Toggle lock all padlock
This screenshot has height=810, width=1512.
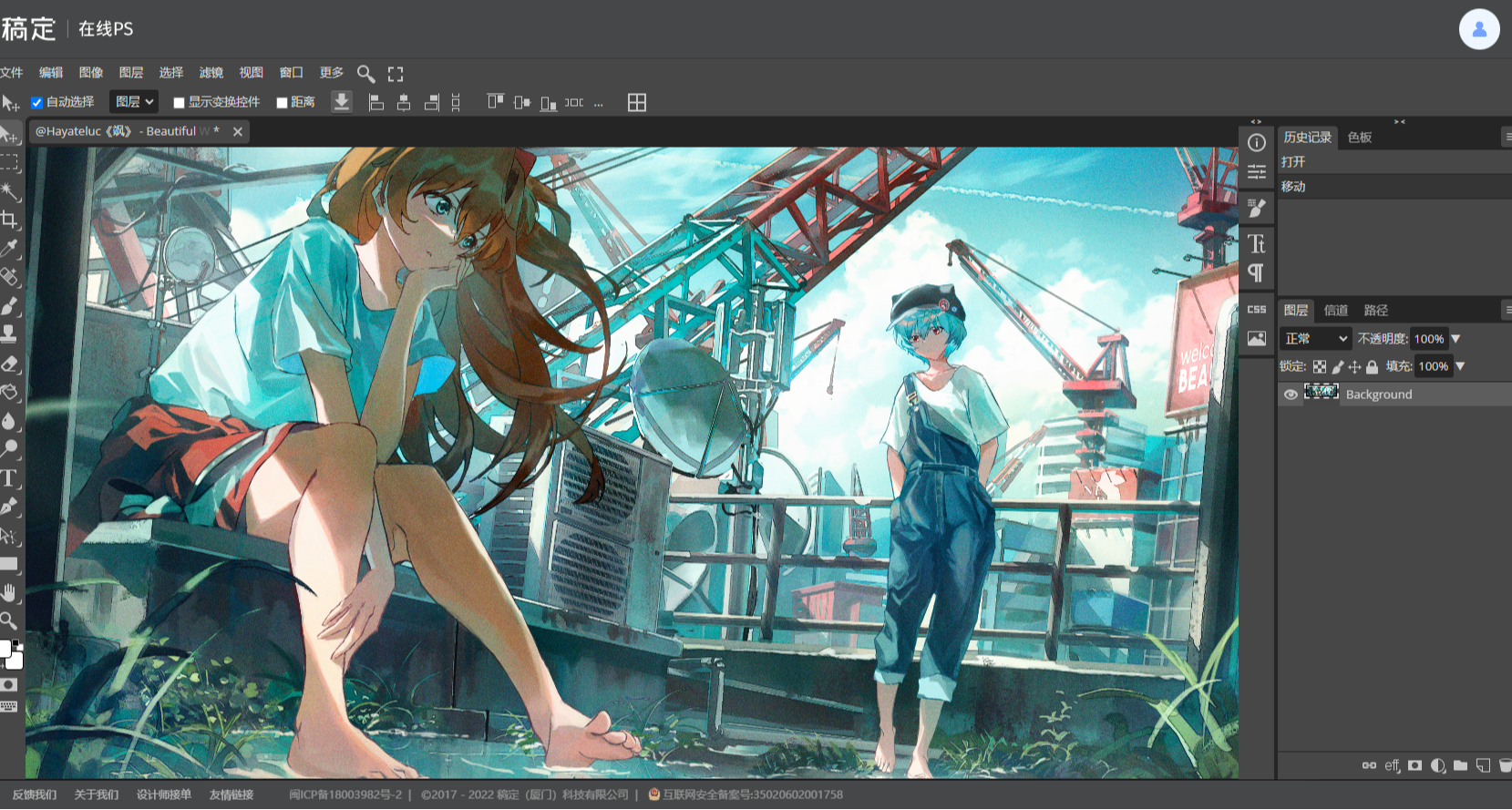click(1372, 367)
